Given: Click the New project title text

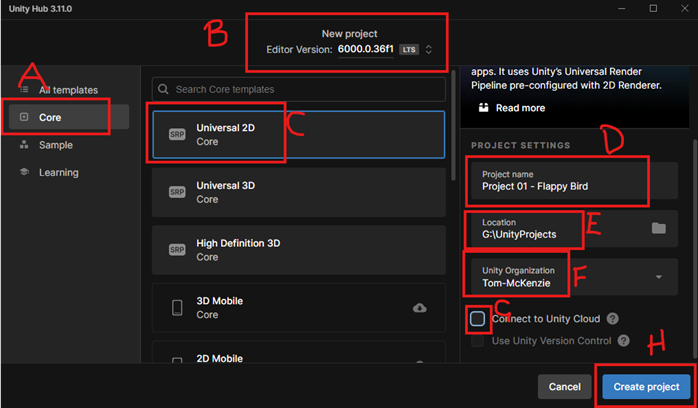Looking at the screenshot, I should coord(349,34).
